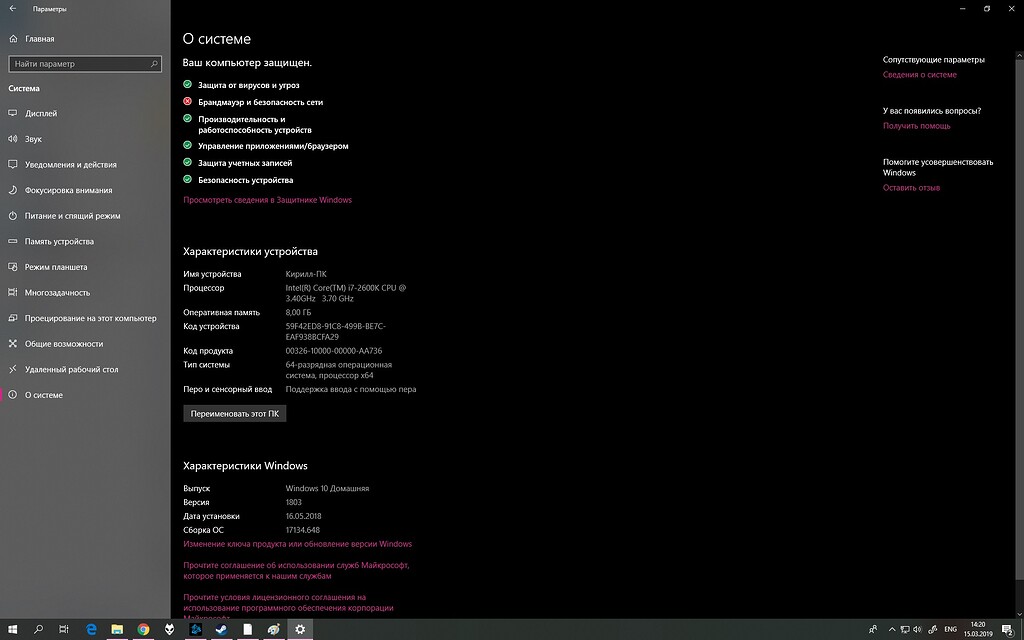Viewport: 1024px width, 640px height.
Task: Click green check beside Производительность и работоспособность
Action: tap(187, 119)
